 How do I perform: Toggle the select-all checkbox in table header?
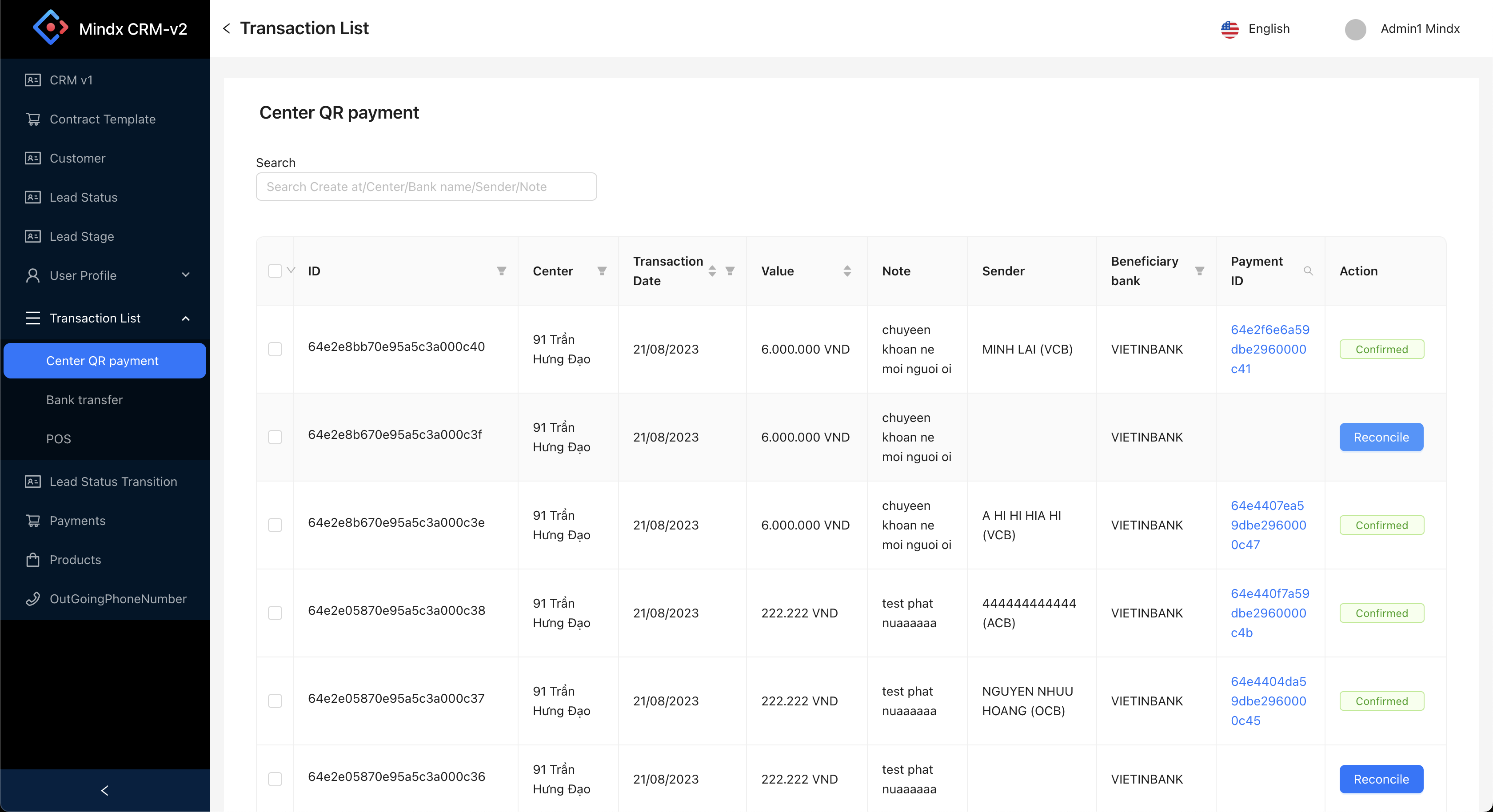point(275,271)
